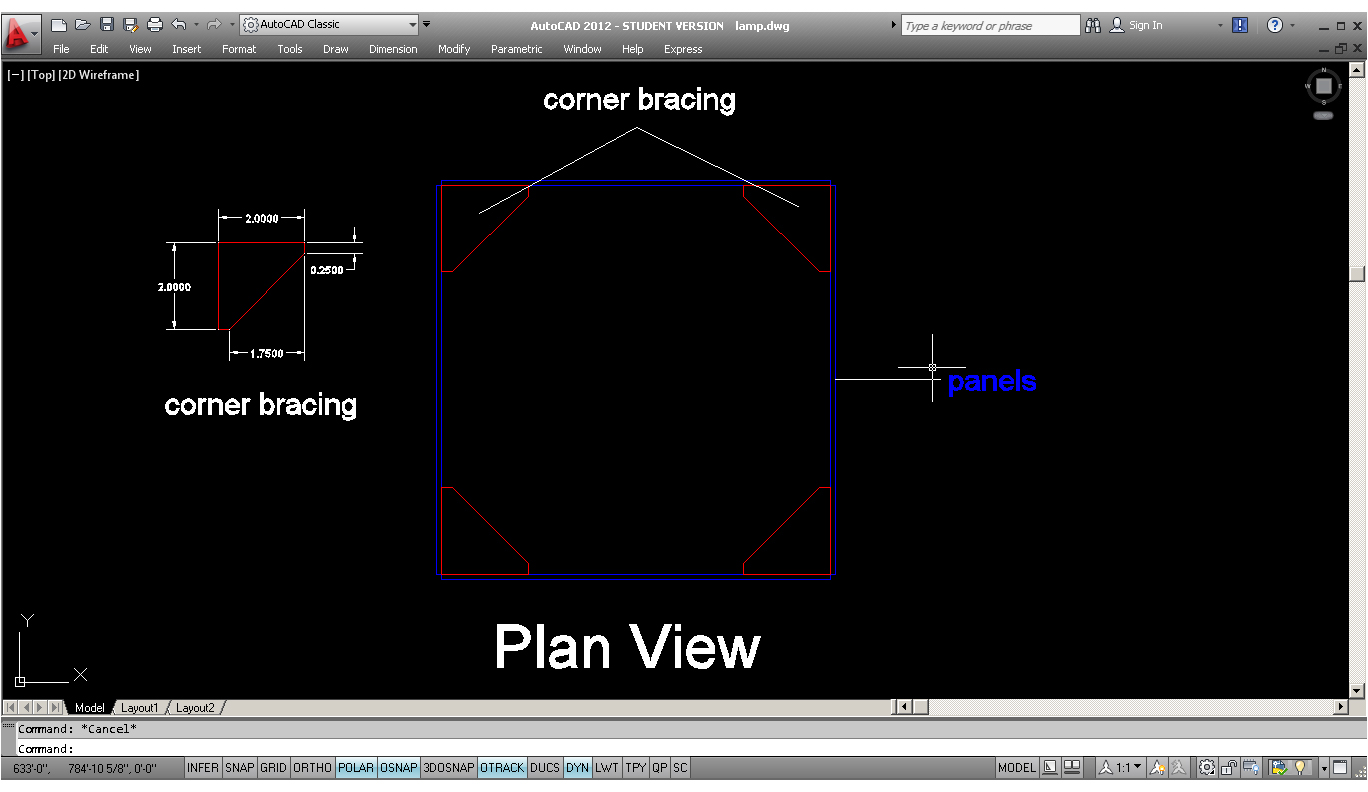This screenshot has height=792, width=1368.
Task: Click the auto-add annotation scales icon
Action: pyautogui.click(x=1179, y=768)
